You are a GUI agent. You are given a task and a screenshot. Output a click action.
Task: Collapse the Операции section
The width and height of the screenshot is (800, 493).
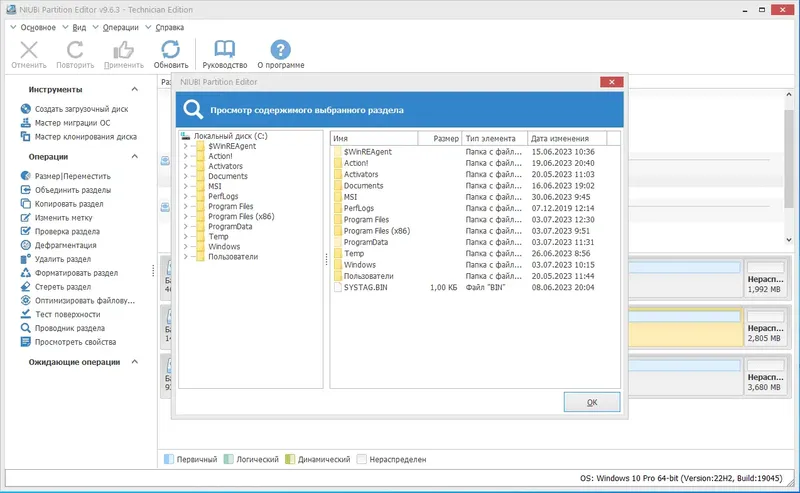coord(135,156)
